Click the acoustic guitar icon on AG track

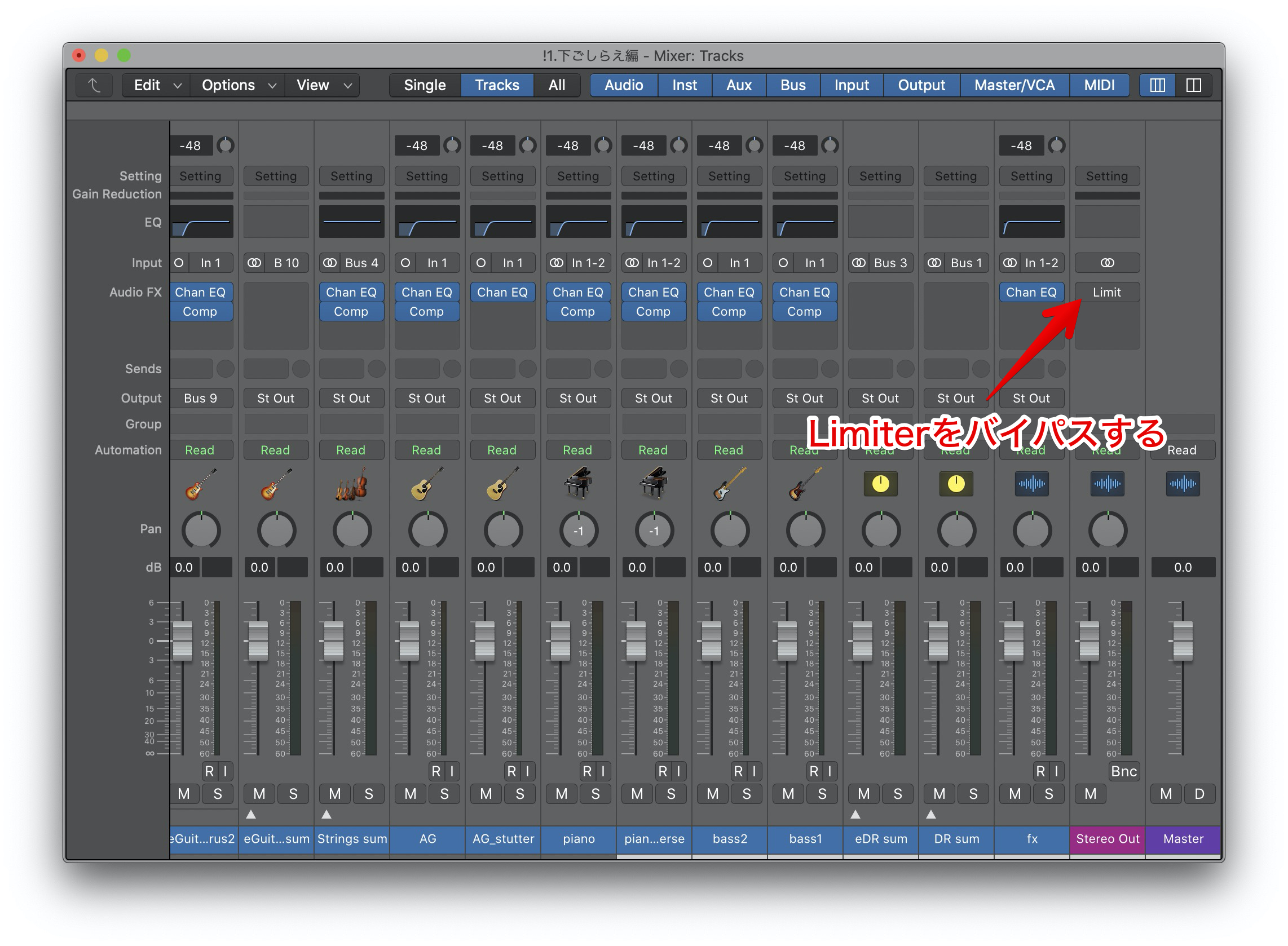pyautogui.click(x=427, y=484)
